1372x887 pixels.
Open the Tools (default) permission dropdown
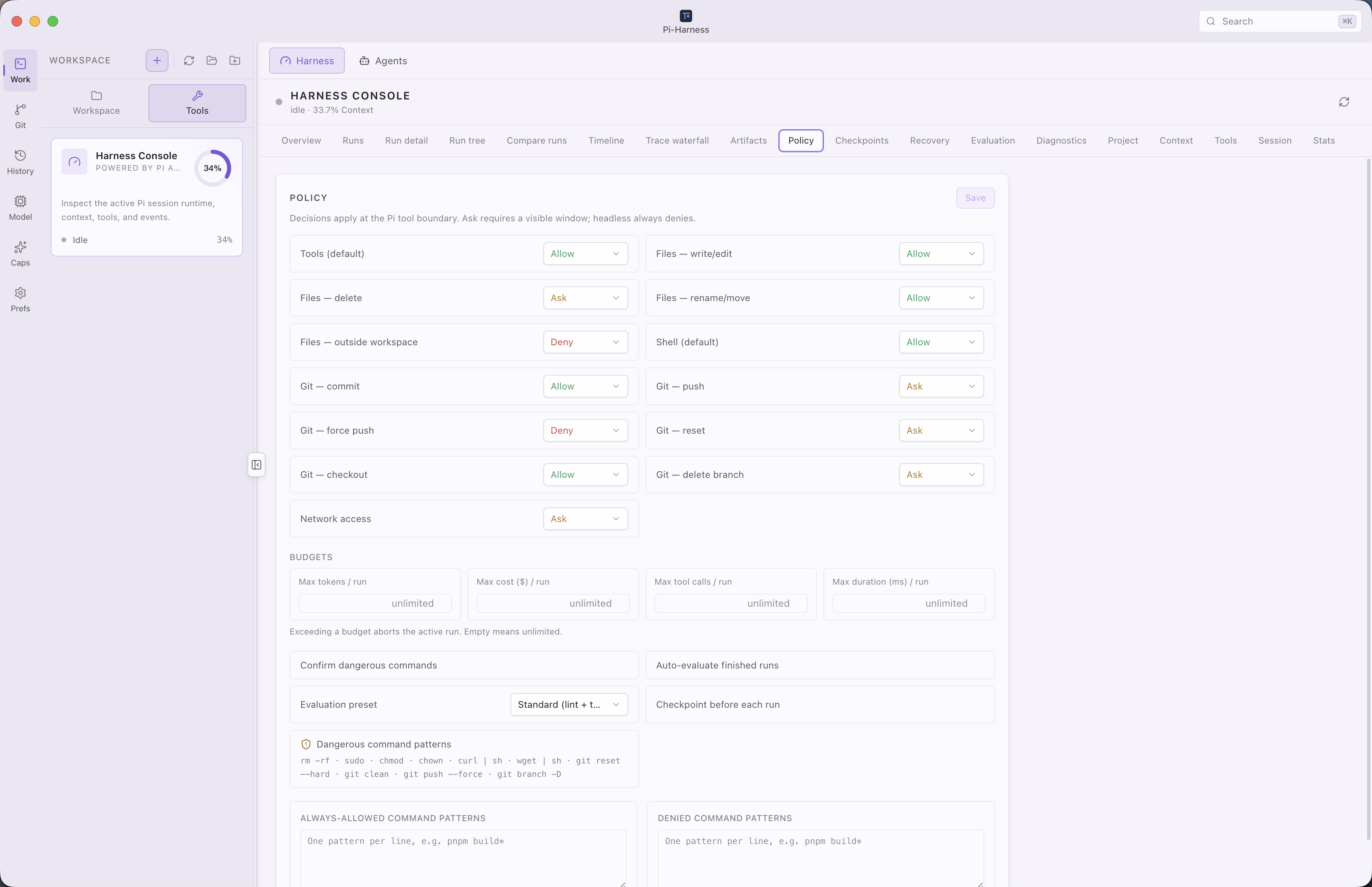[x=585, y=253]
